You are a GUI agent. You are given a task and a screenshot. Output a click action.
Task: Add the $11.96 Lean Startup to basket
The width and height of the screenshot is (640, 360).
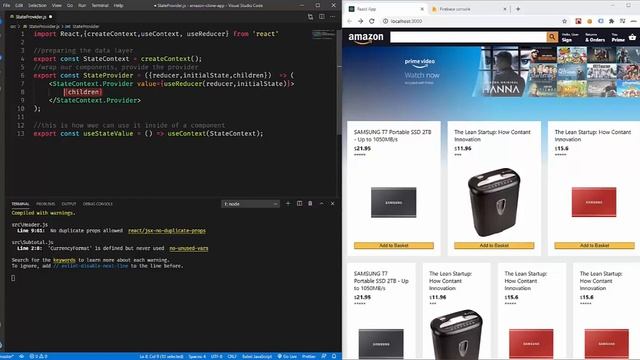point(494,245)
